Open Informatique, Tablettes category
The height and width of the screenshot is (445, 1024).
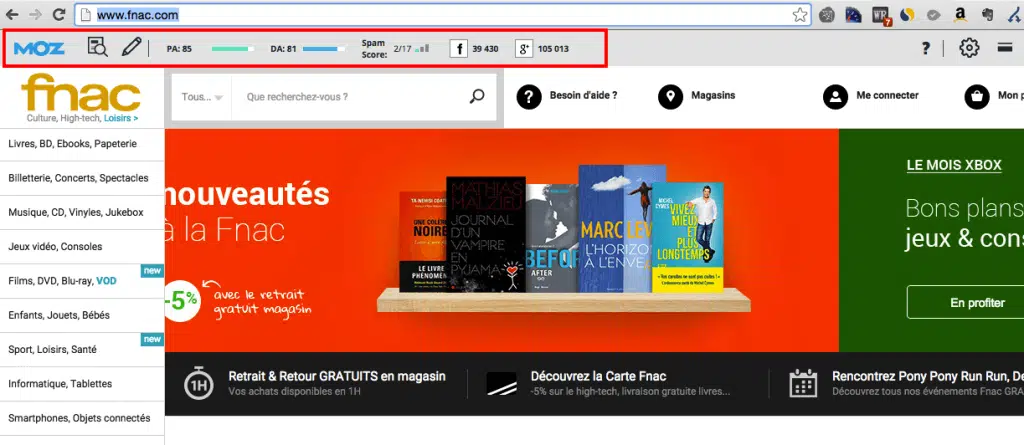click(x=82, y=384)
